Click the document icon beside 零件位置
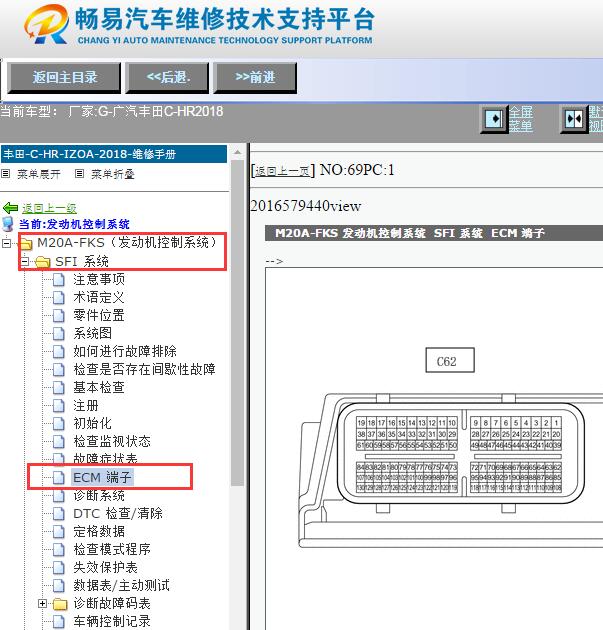Viewport: 603px width, 630px height. 59,316
